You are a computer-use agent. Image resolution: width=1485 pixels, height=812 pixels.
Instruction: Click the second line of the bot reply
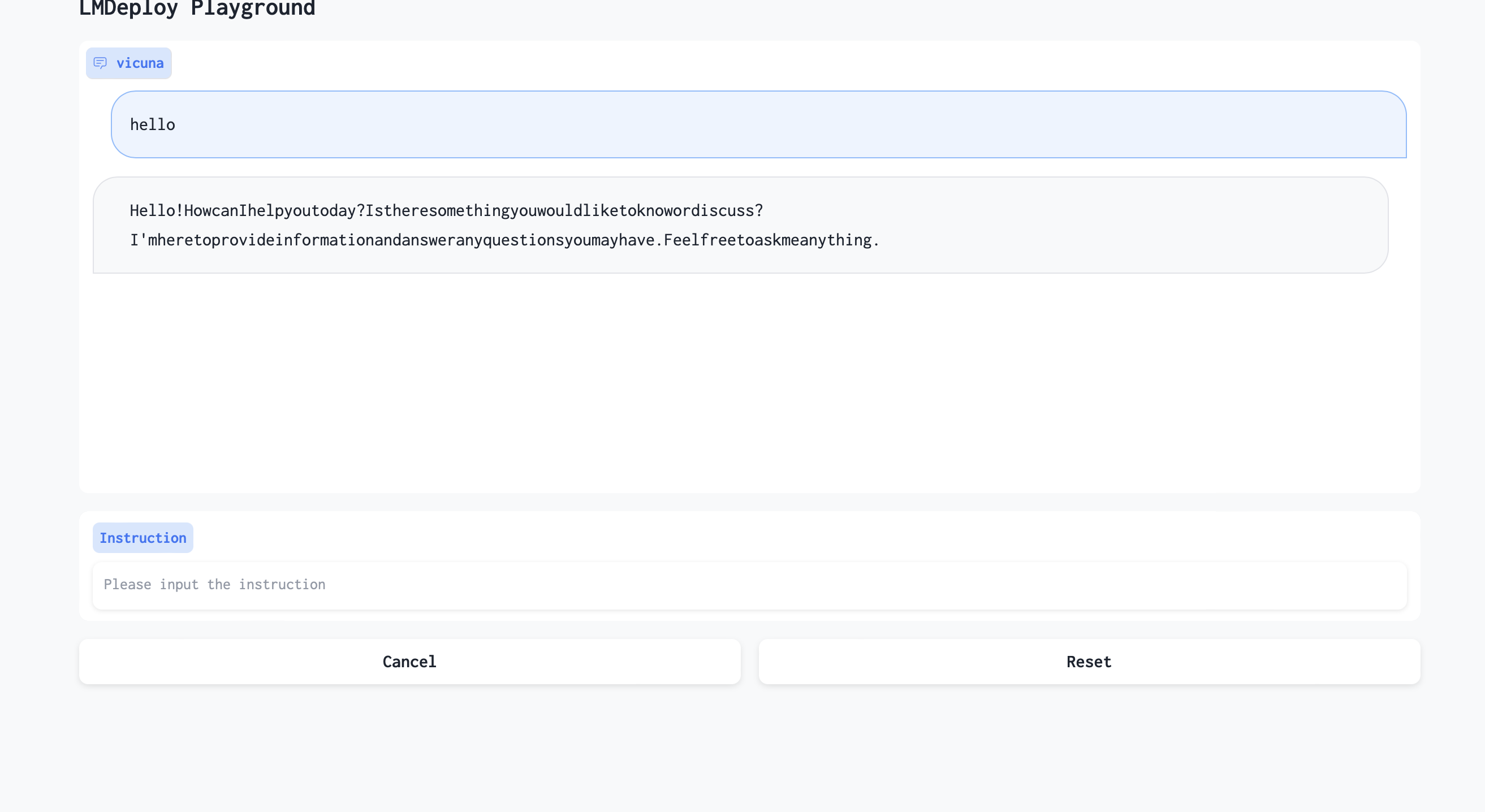point(504,240)
